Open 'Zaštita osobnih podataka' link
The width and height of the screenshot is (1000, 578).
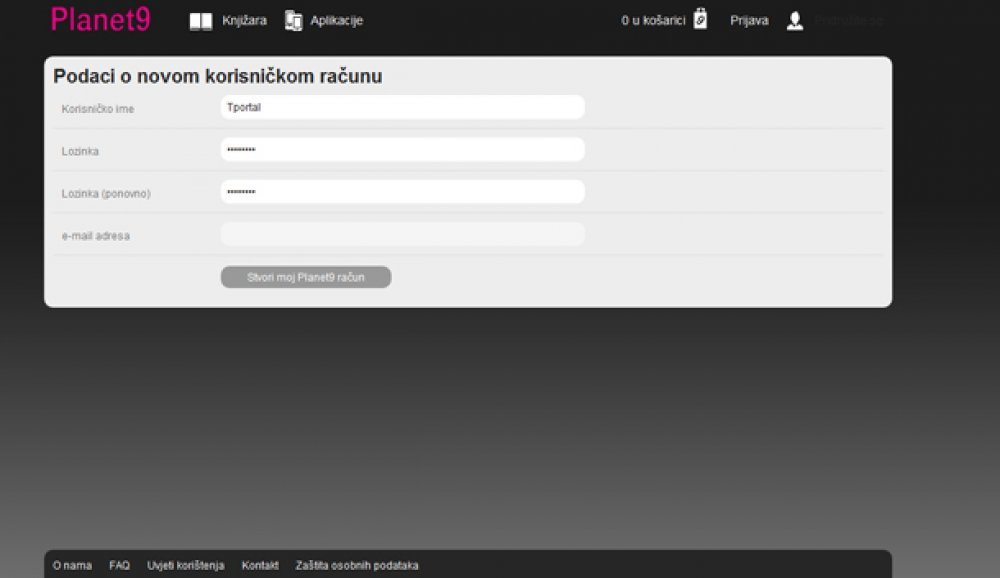[x=357, y=565]
